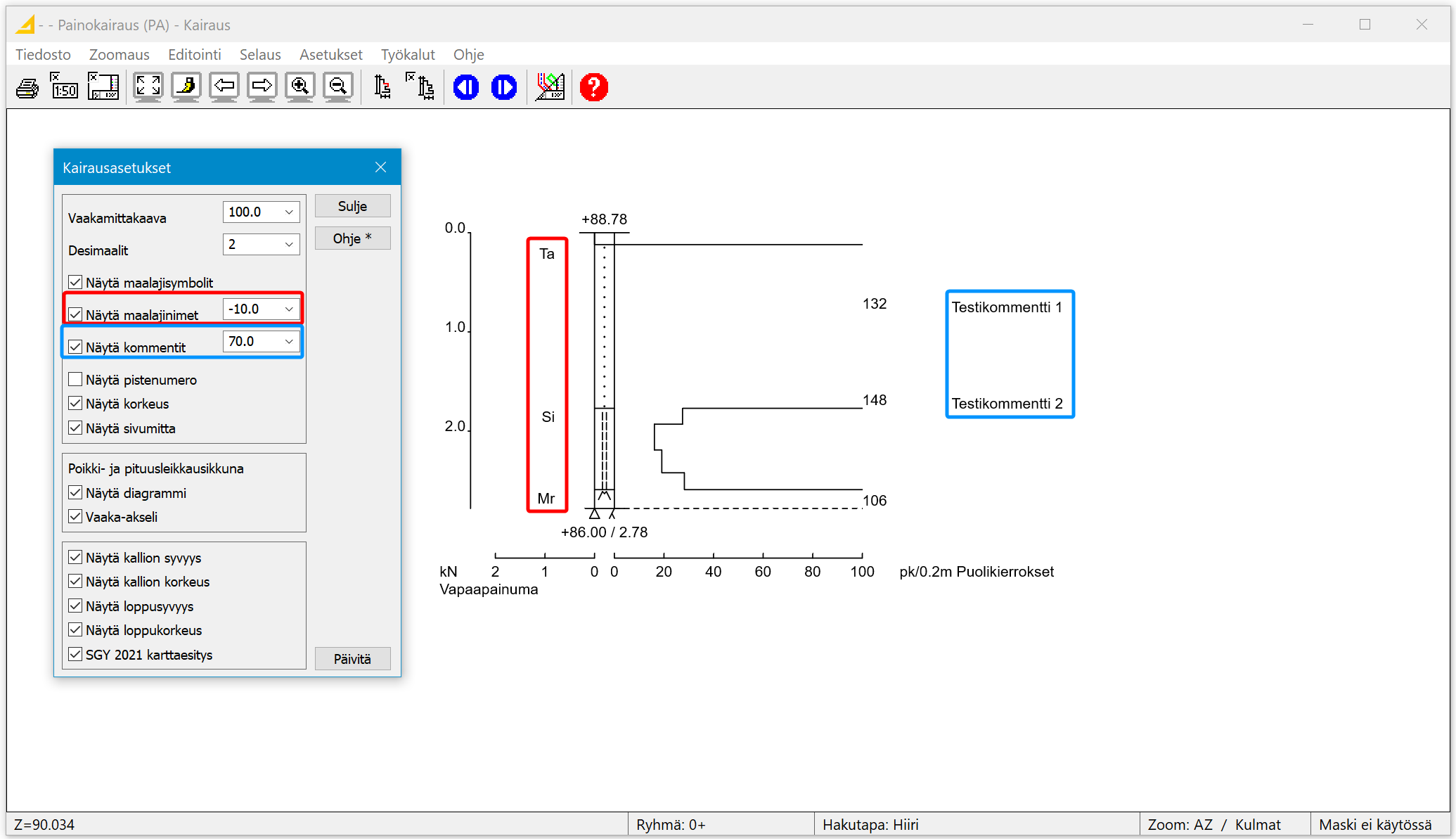
Task: Open the Asetukset menu
Action: tap(330, 55)
